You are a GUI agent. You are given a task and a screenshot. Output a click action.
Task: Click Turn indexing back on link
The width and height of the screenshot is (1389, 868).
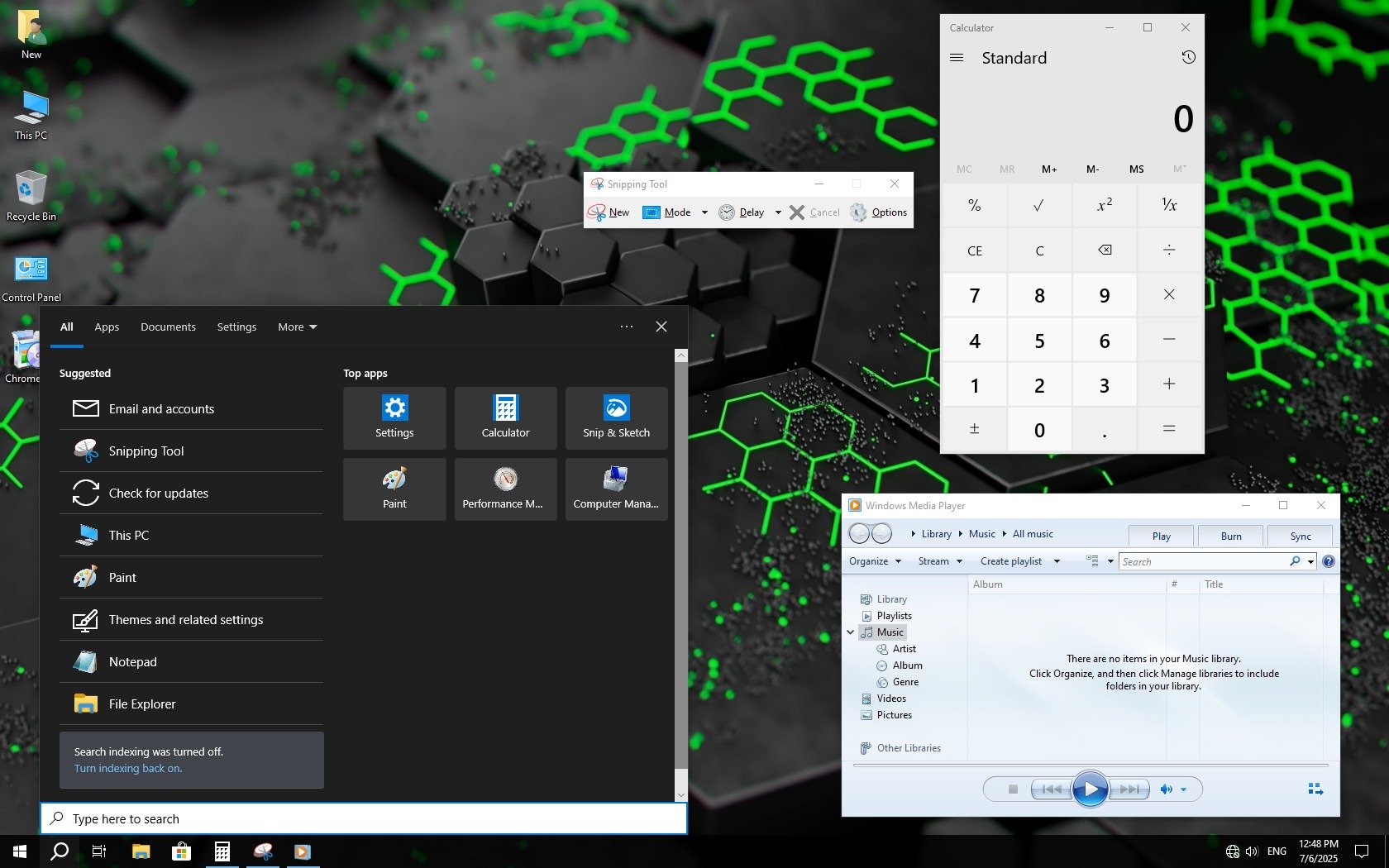tap(128, 769)
